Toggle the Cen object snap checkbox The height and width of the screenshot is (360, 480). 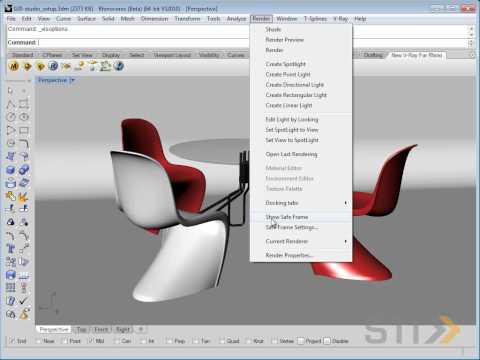[117, 341]
